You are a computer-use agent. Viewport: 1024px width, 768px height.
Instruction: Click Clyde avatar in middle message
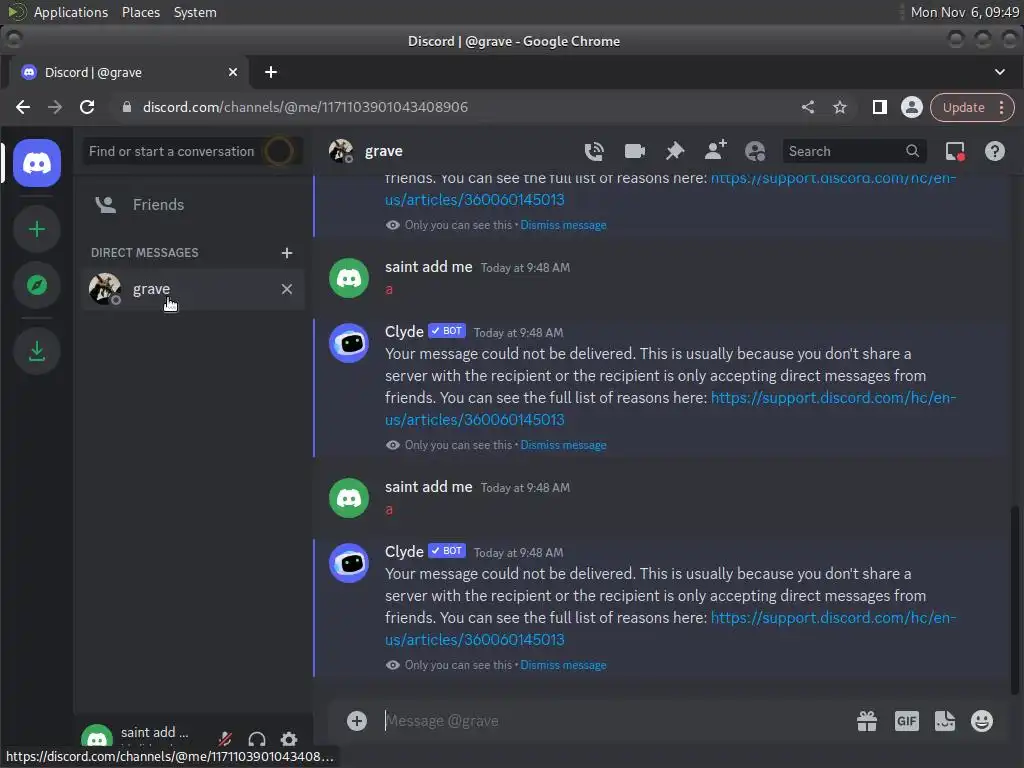point(349,343)
